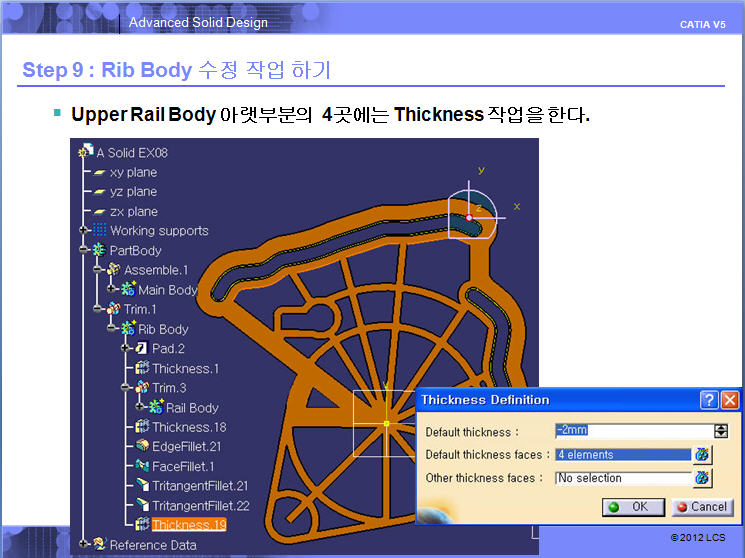
Task: Cancel the Thickness Definition dialog
Action: click(701, 507)
